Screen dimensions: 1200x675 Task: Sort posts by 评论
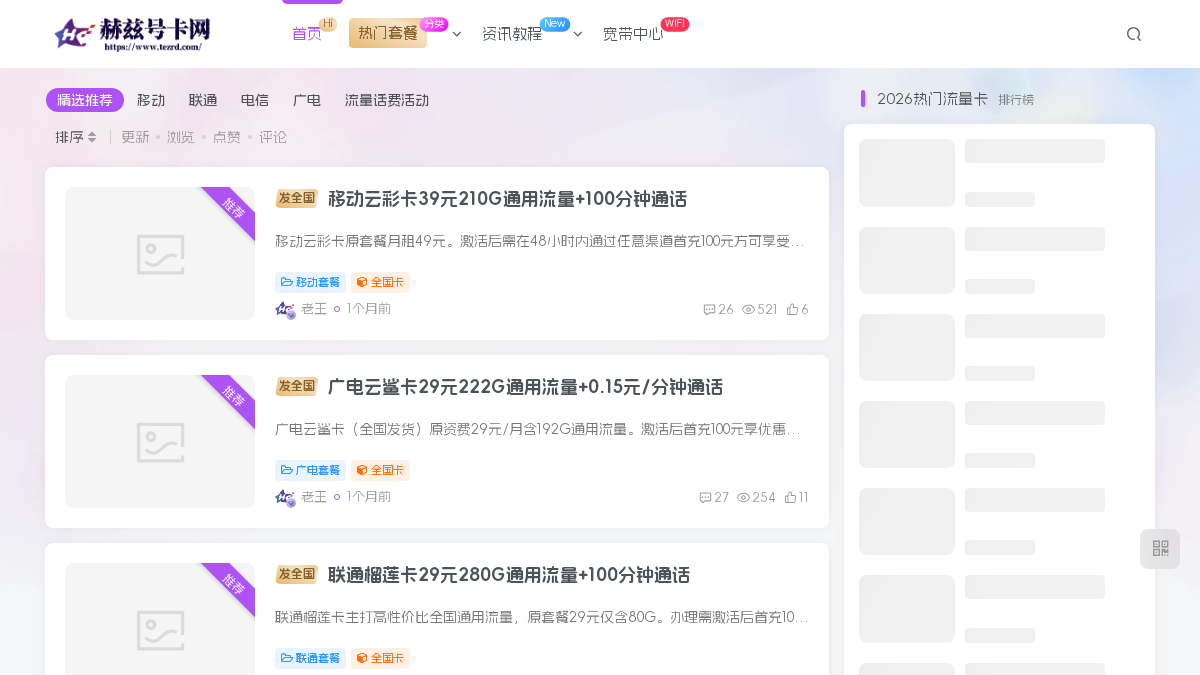[273, 137]
